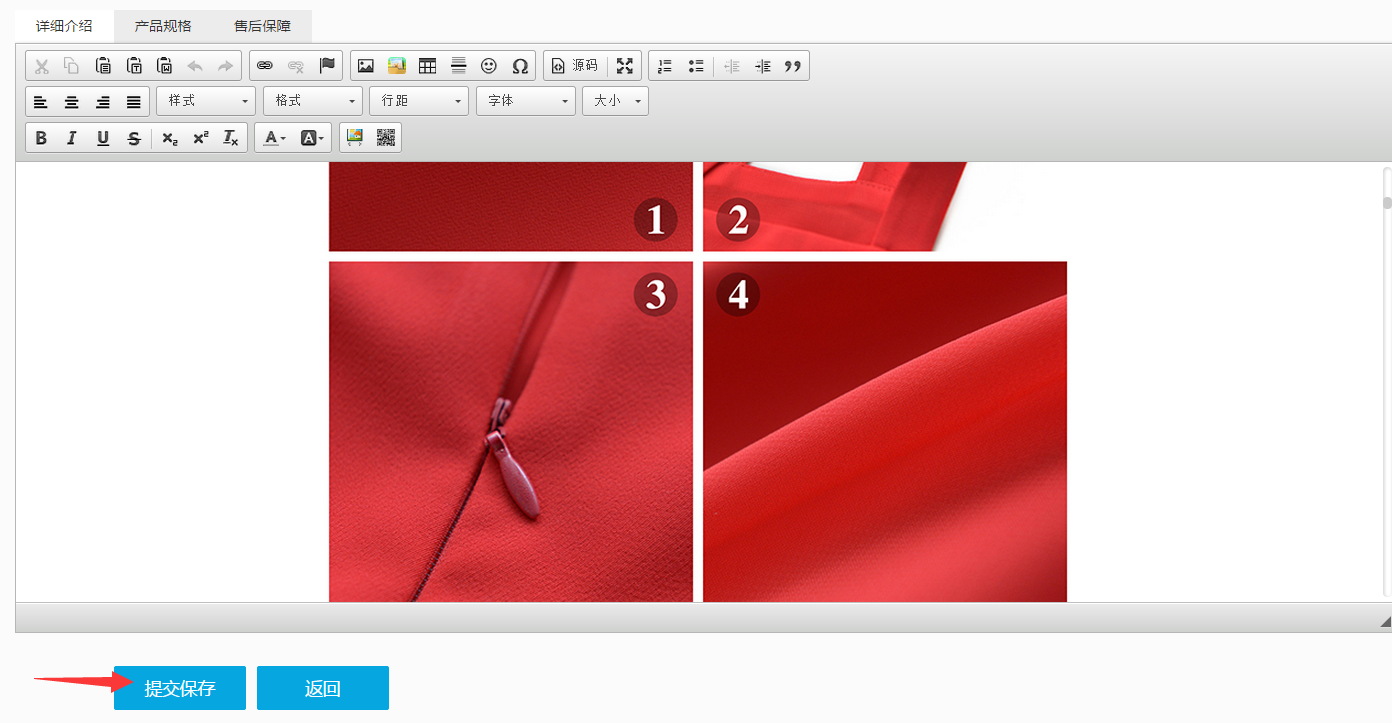Toggle underline formatting
This screenshot has height=723, width=1392.
(103, 138)
